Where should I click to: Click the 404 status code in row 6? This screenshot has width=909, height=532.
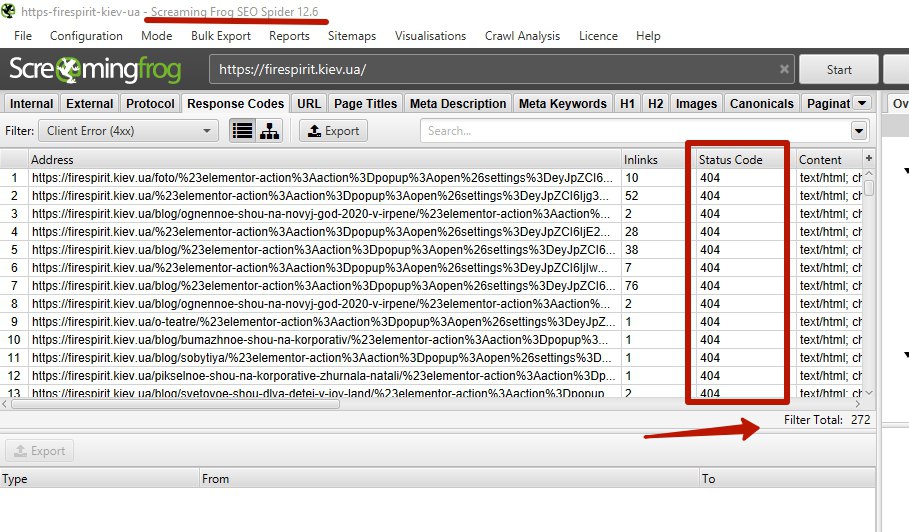point(710,268)
